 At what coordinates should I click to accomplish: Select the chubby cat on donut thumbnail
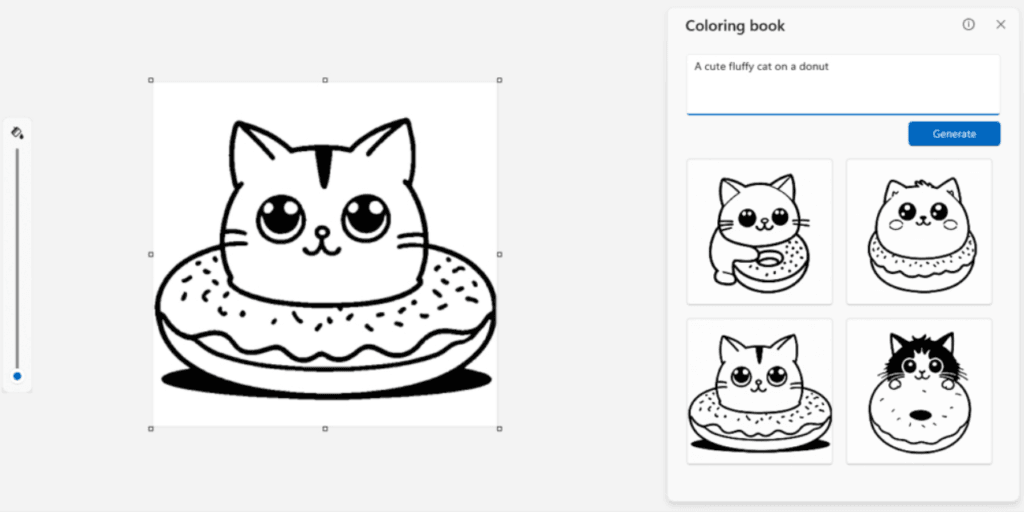click(x=919, y=231)
